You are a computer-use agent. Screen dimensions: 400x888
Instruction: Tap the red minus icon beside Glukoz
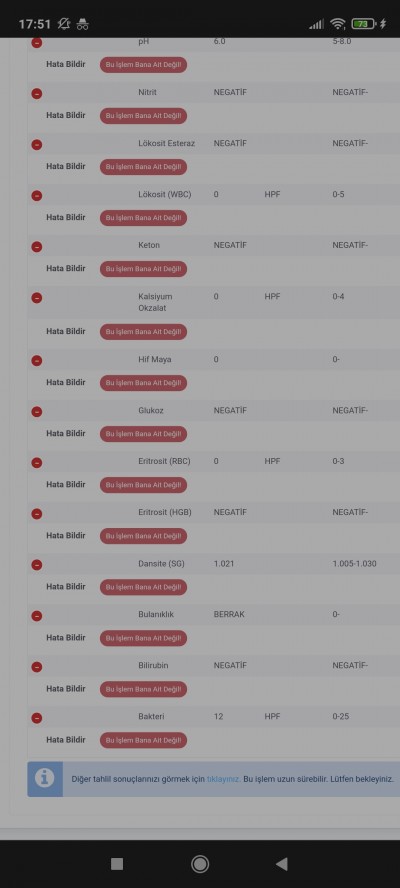(37, 412)
